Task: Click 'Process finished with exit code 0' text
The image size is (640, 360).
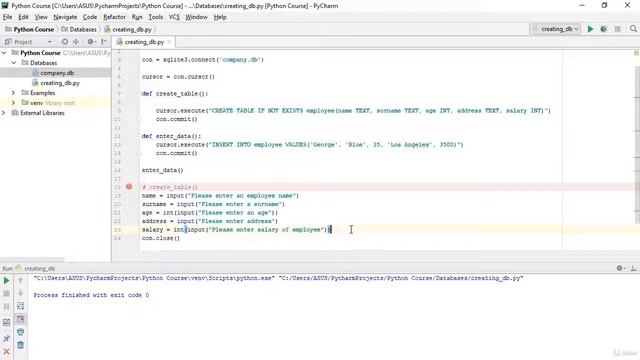Action: coord(91,295)
